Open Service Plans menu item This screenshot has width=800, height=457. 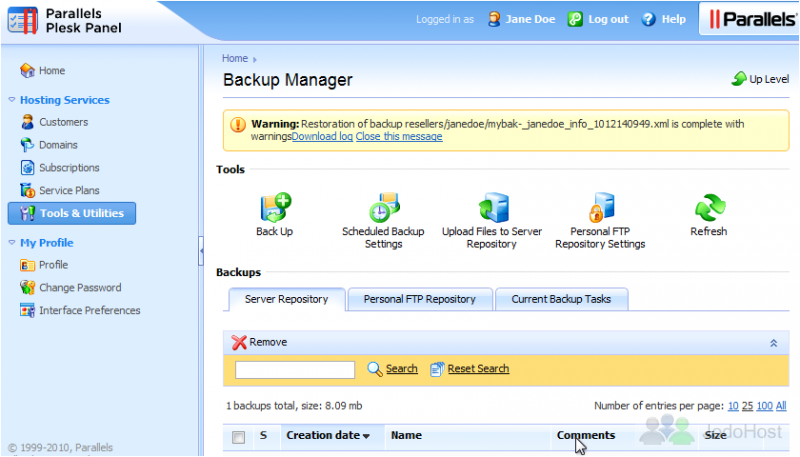tap(69, 190)
